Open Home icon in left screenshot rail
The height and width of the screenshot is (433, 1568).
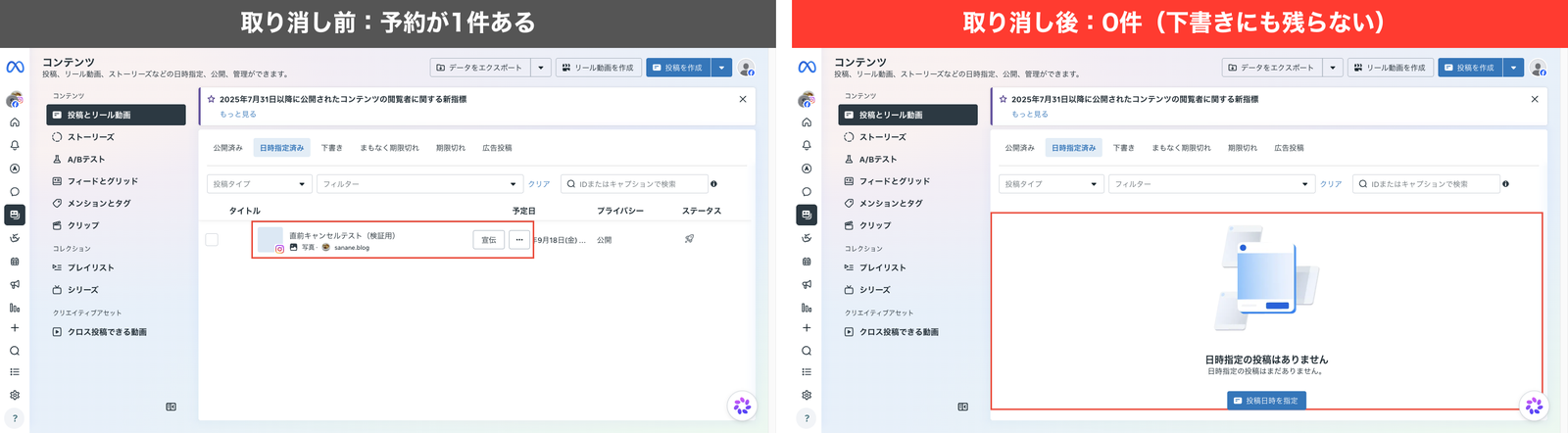[x=15, y=122]
